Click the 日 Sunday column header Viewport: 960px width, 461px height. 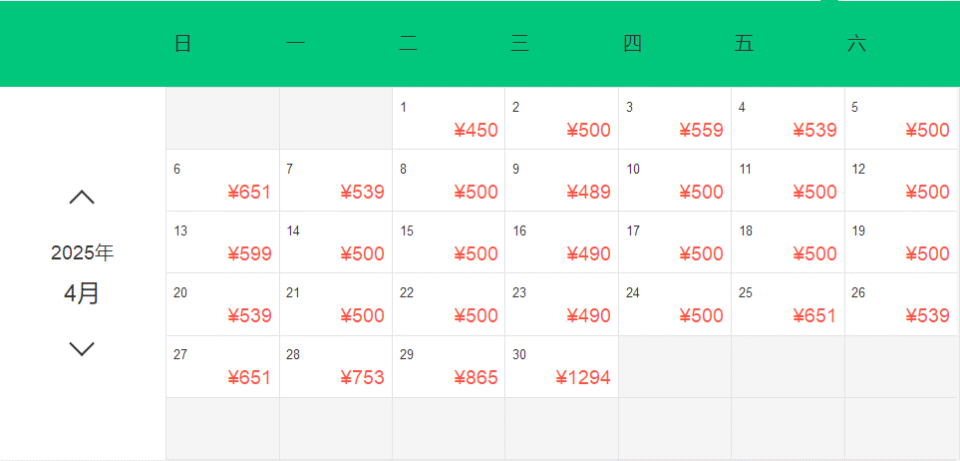pos(182,44)
